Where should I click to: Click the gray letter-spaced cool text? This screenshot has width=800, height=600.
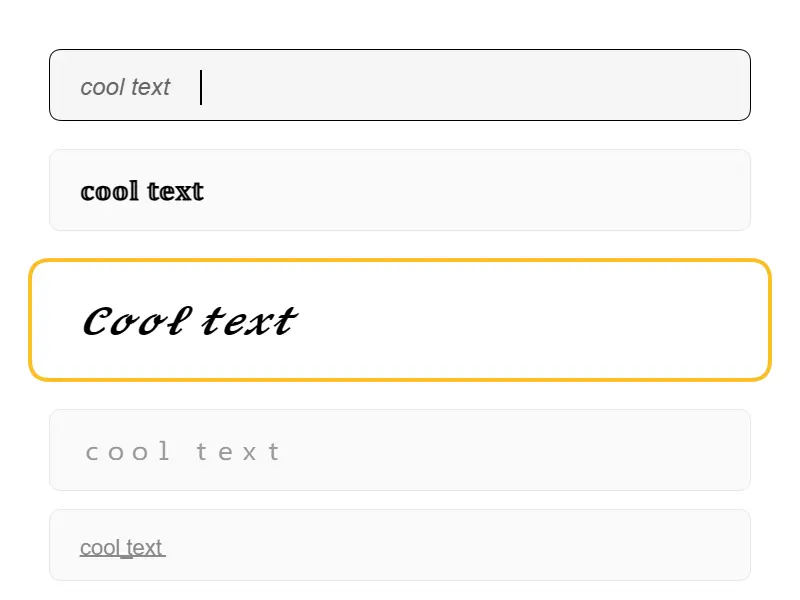pyautogui.click(x=181, y=450)
